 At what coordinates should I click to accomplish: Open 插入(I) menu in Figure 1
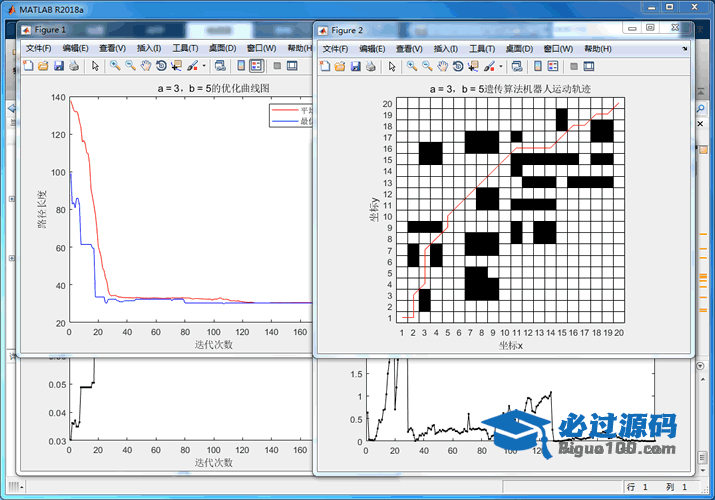[149, 48]
